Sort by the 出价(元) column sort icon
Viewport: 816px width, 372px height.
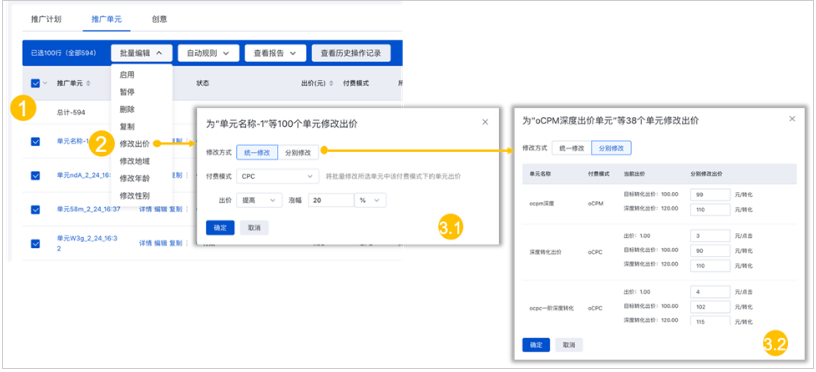click(x=332, y=83)
